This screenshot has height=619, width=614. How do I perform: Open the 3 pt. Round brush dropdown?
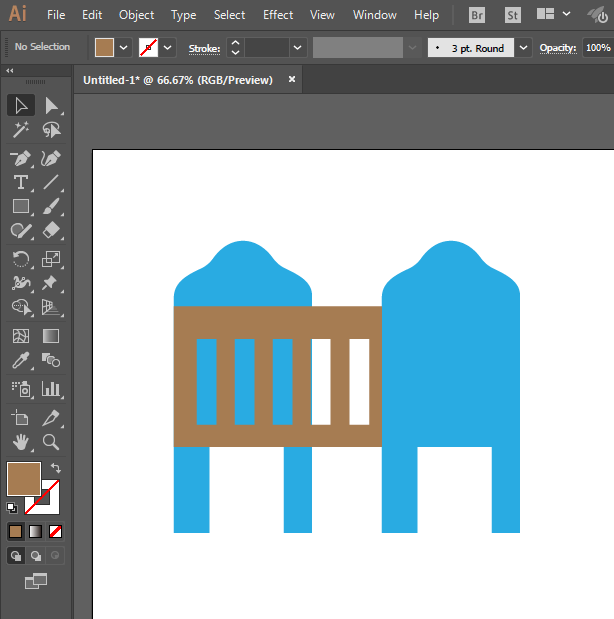pos(525,48)
